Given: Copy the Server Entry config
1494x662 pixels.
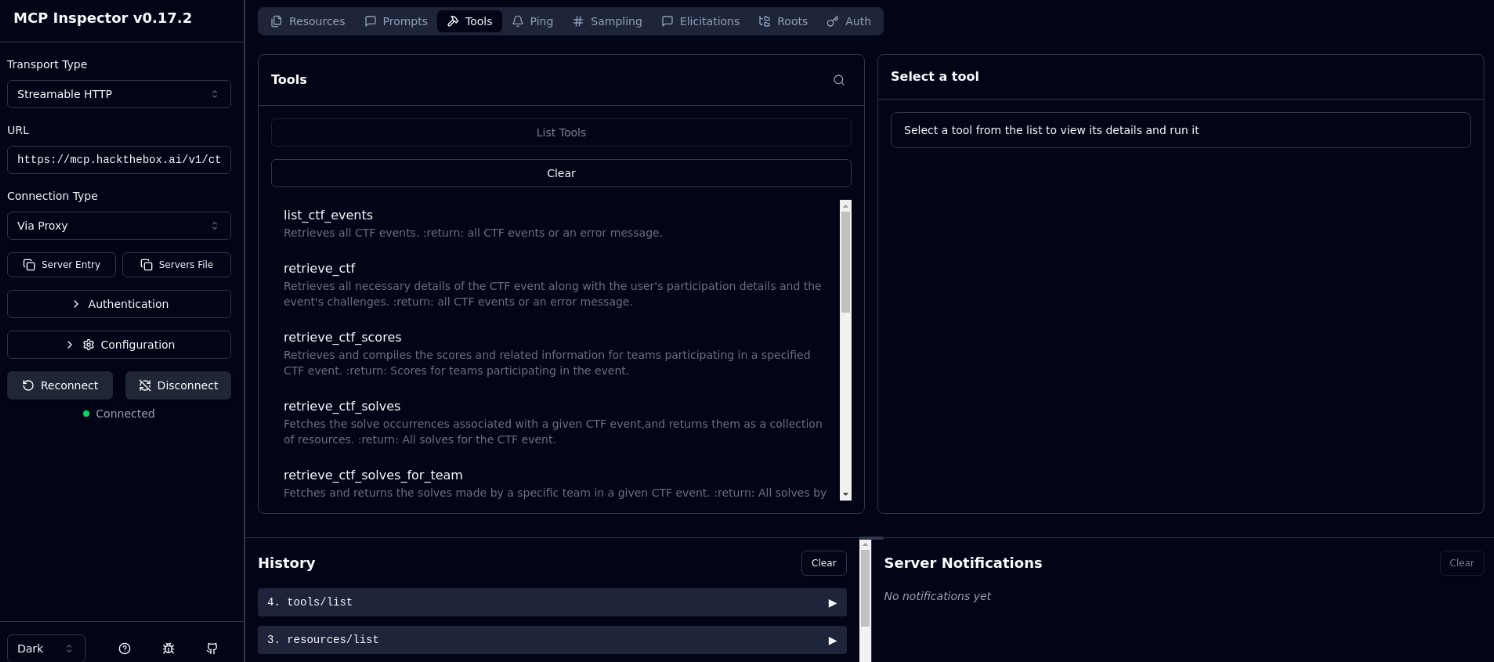Looking at the screenshot, I should 61,264.
